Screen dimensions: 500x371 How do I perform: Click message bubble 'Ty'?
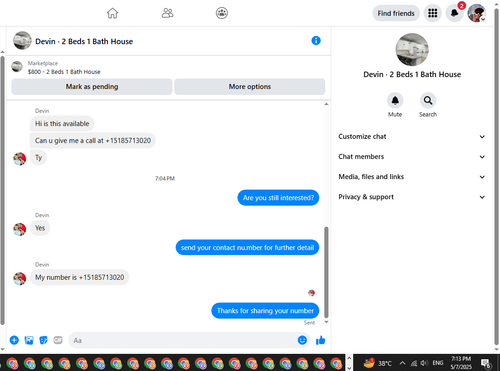coord(39,157)
